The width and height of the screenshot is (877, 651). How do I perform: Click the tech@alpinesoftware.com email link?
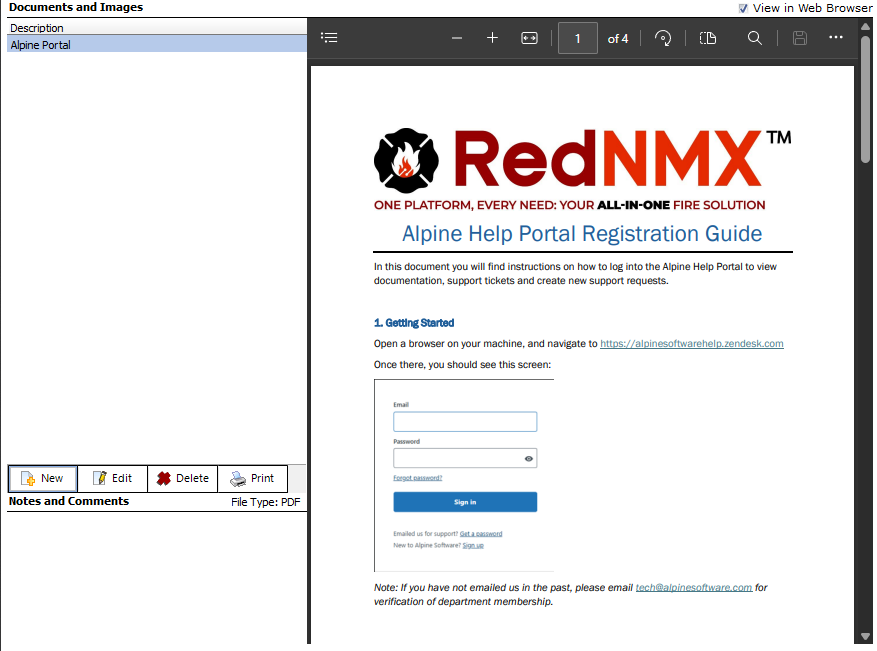(694, 587)
